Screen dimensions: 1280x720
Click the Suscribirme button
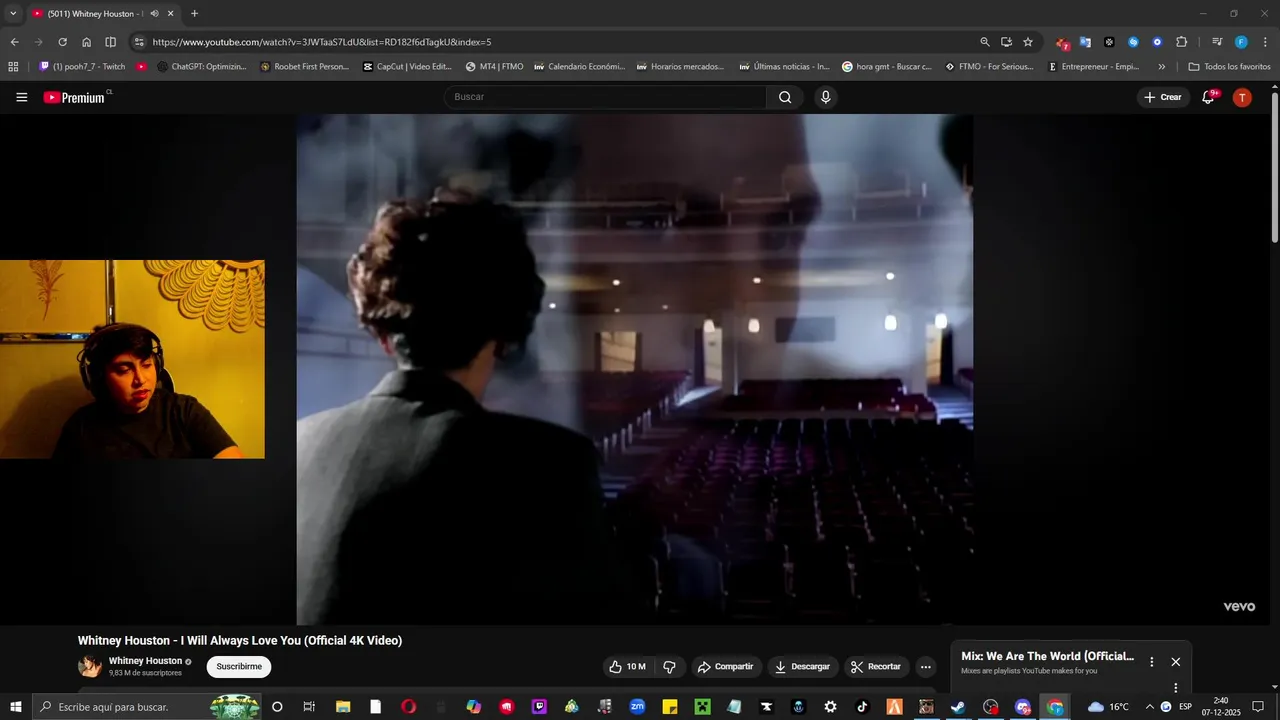239,667
